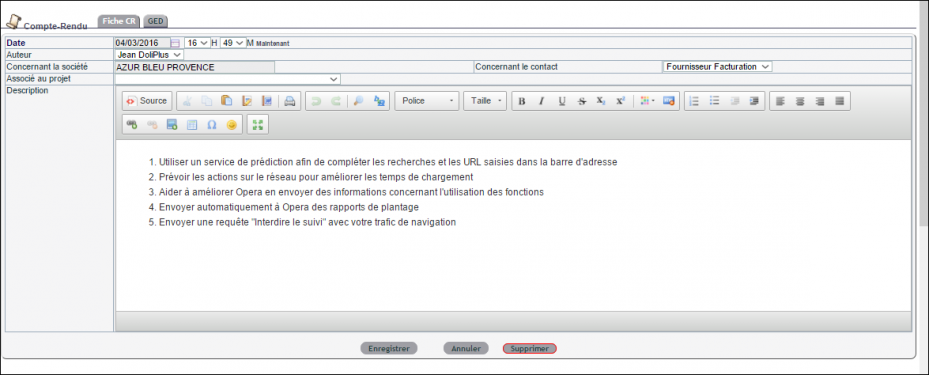
Task: Open Fournisseur Facturation contact dropdown
Action: click(x=717, y=67)
